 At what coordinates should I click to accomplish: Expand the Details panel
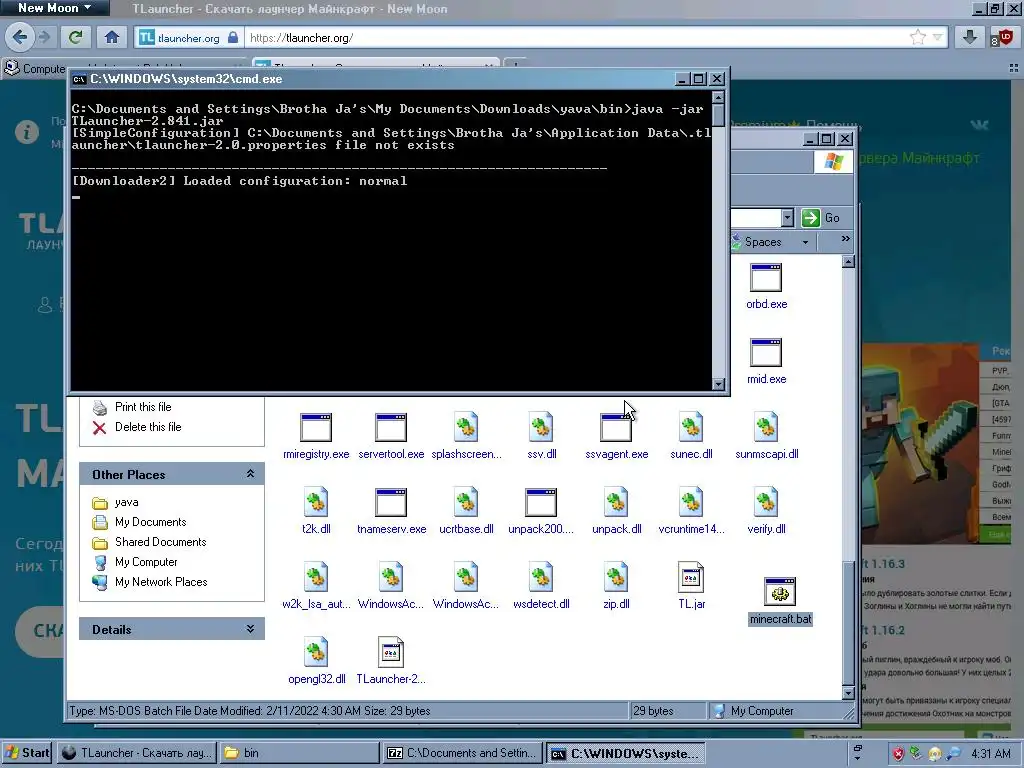point(250,629)
